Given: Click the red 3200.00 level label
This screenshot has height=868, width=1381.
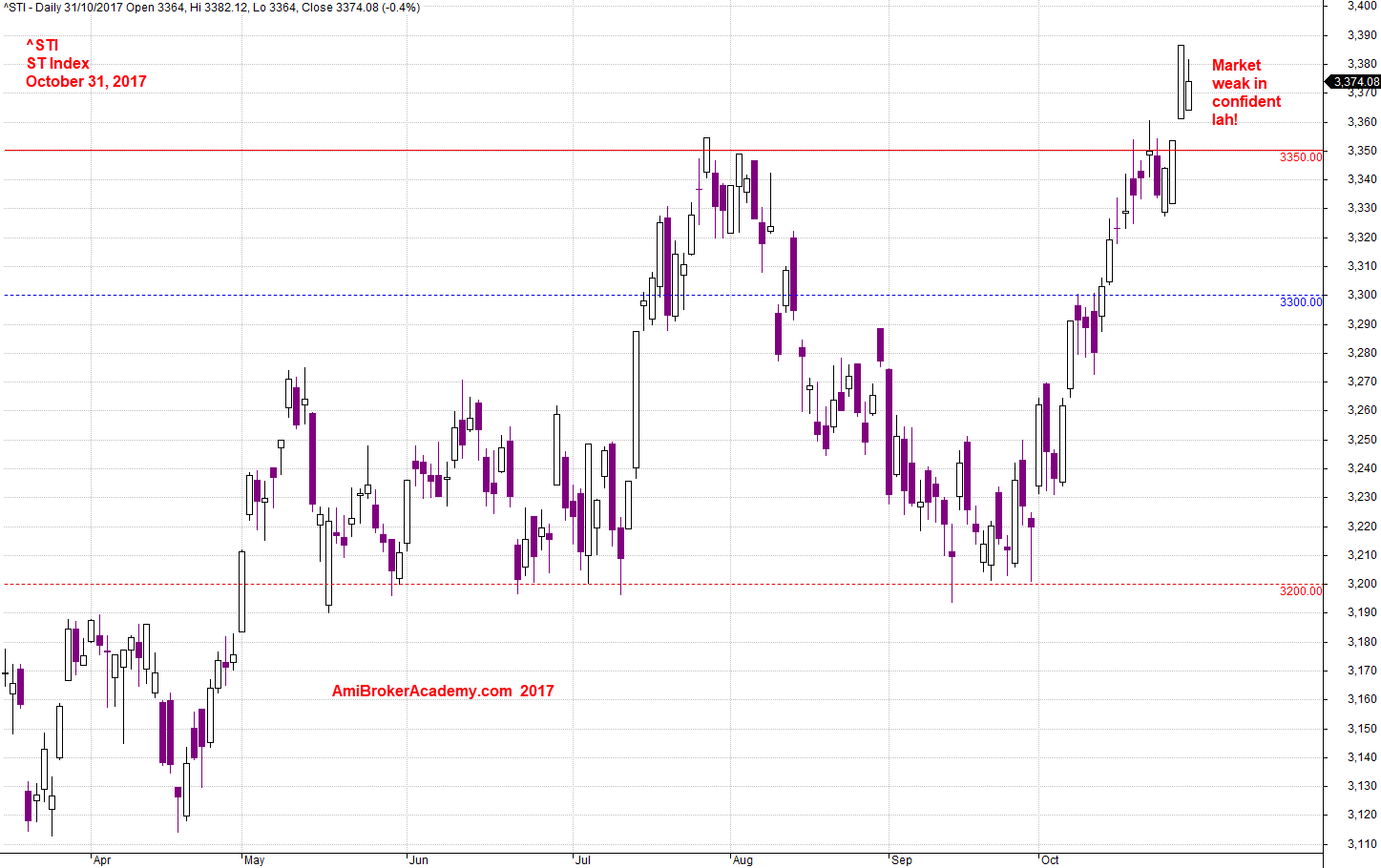Looking at the screenshot, I should tap(1301, 591).
